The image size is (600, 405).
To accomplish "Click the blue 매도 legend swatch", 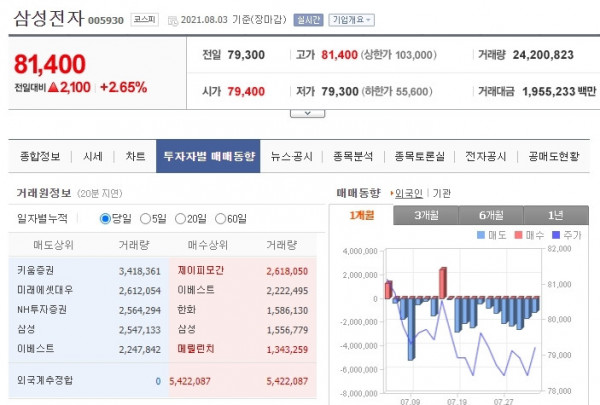I will [x=481, y=235].
